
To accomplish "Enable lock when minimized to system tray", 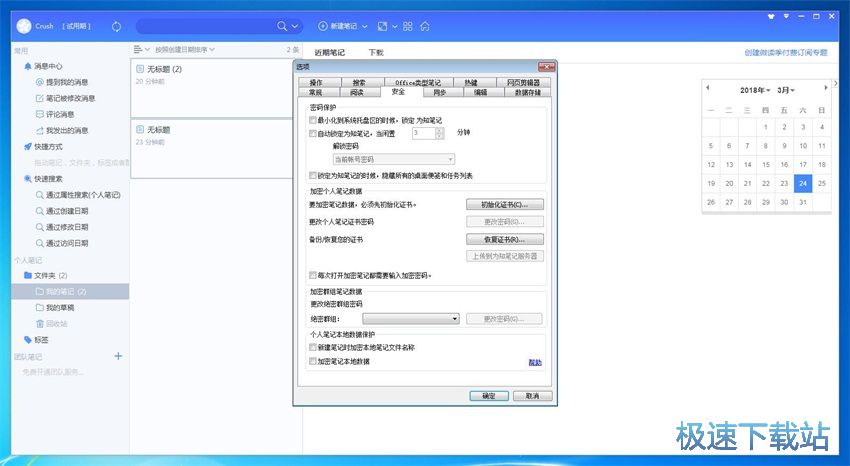I will tap(313, 120).
